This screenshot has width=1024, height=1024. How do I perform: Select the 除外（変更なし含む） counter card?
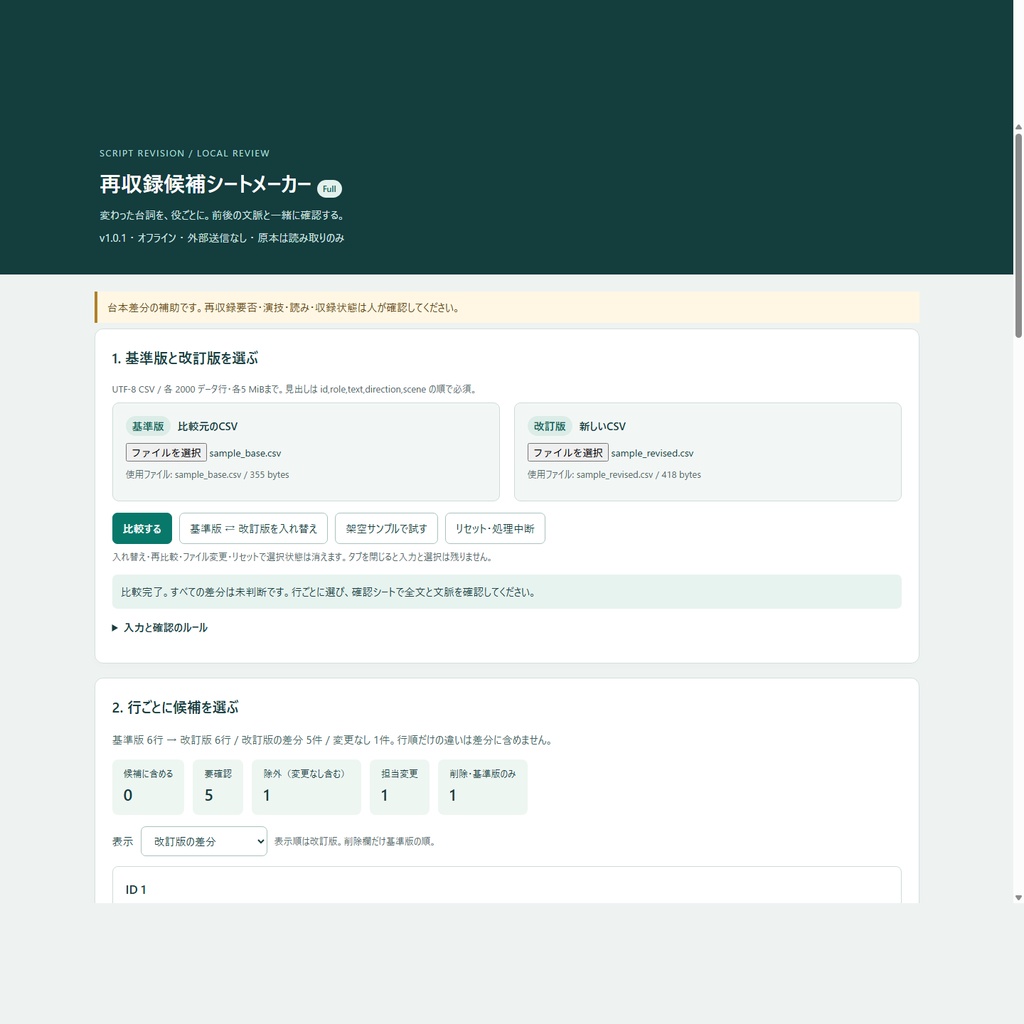pos(306,787)
